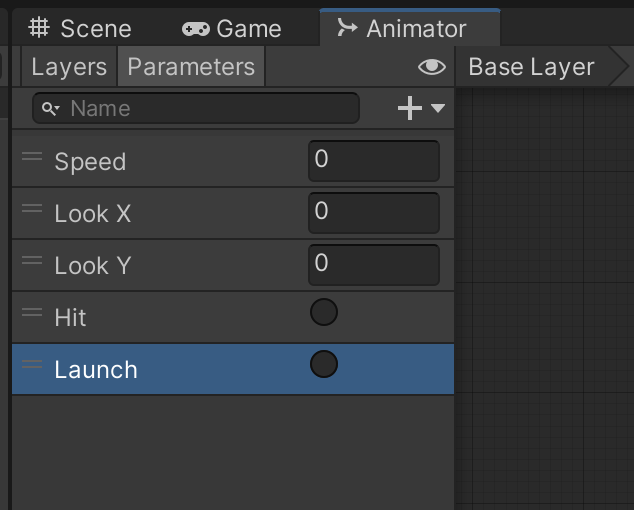Image resolution: width=634 pixels, height=510 pixels.
Task: Switch to the Scene tab
Action: click(80, 28)
